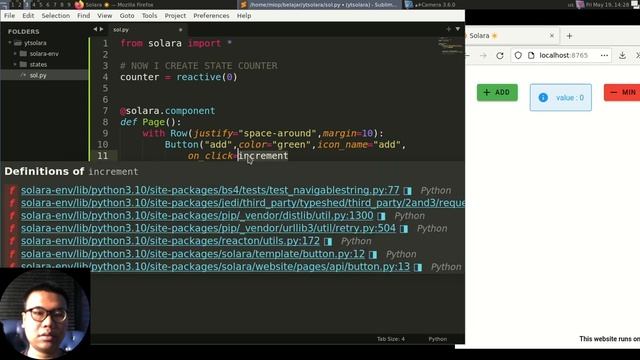The image size is (640, 360).
Task: Open definition in distlib/util.py:1300
Action: [x=197, y=216]
